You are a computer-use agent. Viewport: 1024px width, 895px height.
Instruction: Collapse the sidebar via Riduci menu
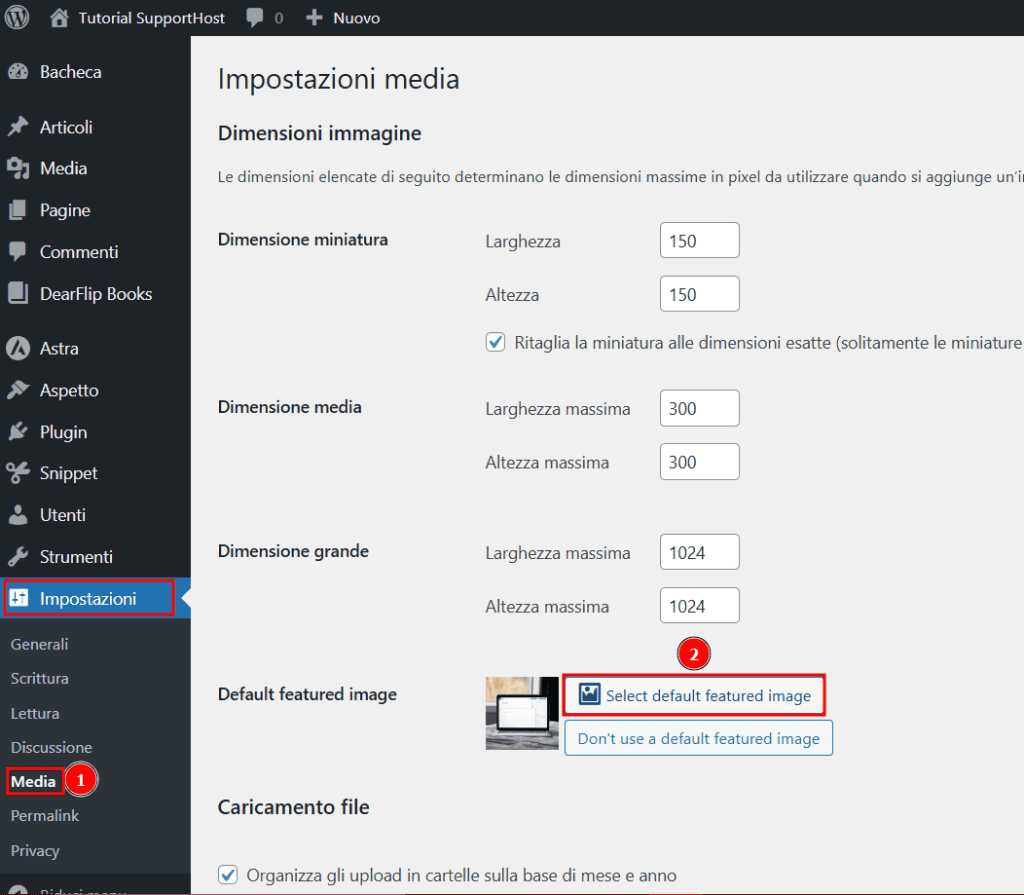pos(60,889)
